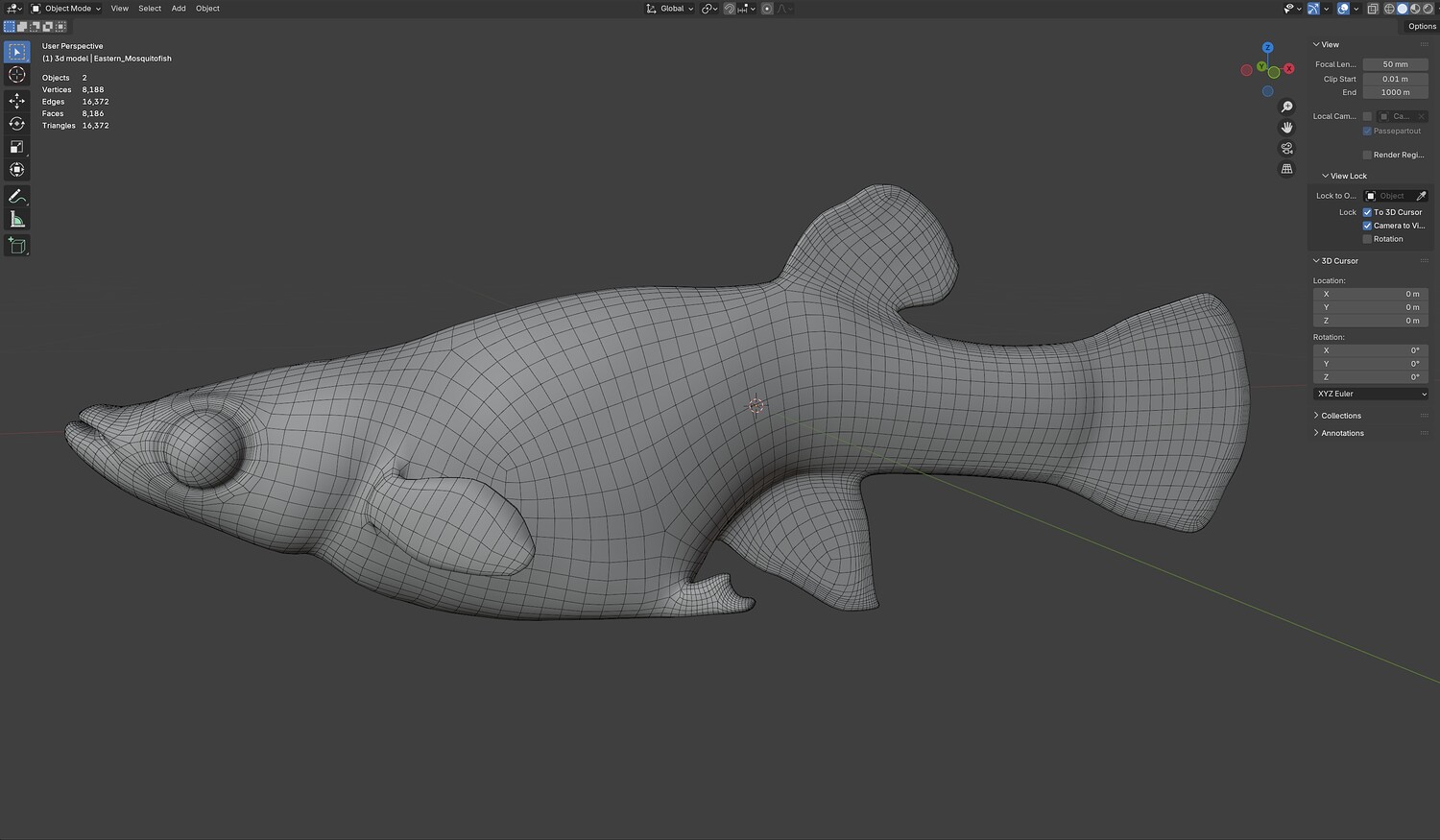Toggle the camera view icon
The image size is (1440, 840).
click(x=1287, y=148)
